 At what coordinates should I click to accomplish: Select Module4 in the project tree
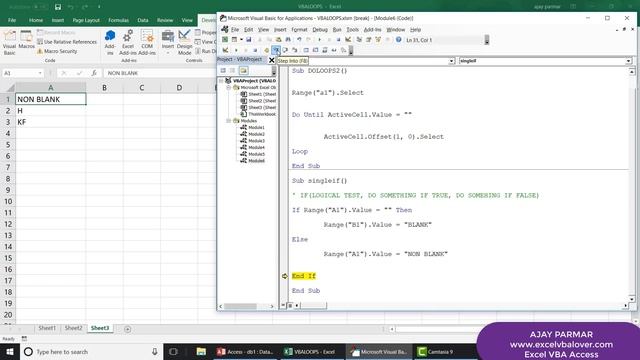click(x=256, y=147)
